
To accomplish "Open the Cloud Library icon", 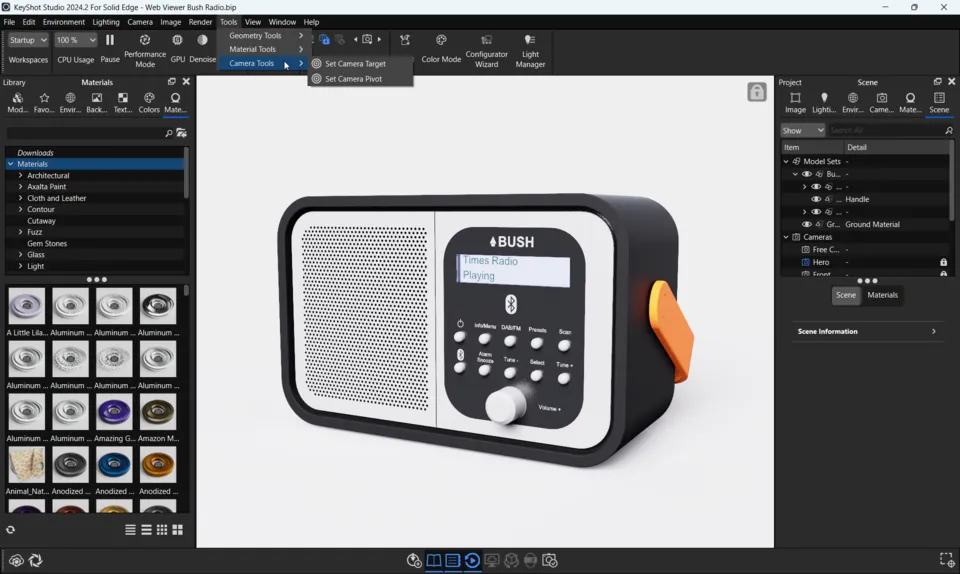I will click(17, 561).
